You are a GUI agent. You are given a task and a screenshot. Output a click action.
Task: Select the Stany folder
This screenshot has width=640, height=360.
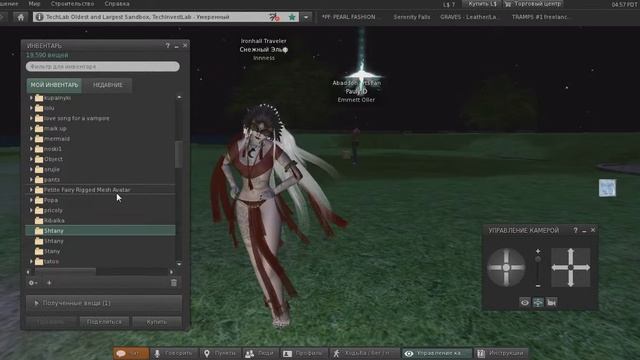[100, 251]
